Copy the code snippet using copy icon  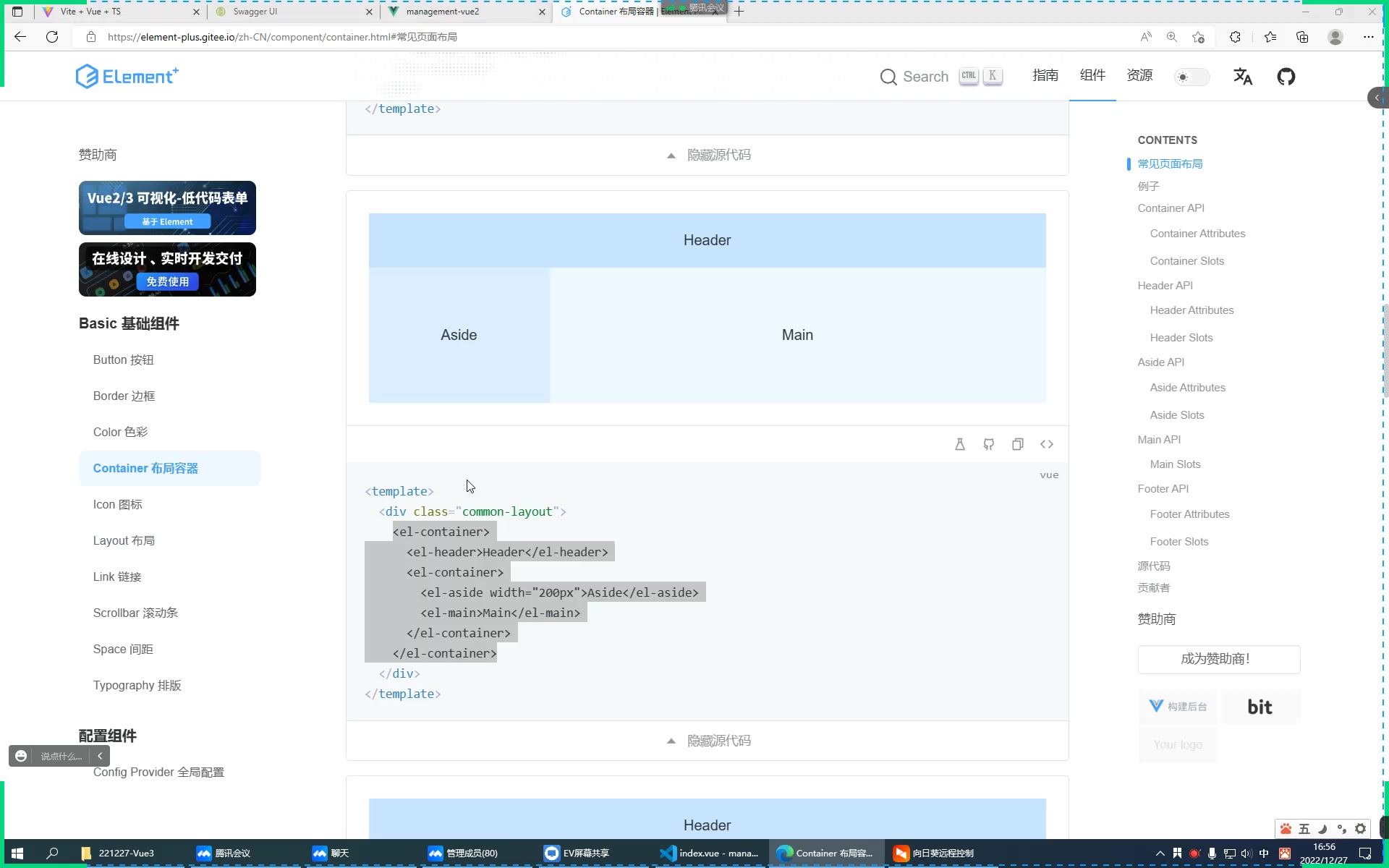[x=1018, y=443]
